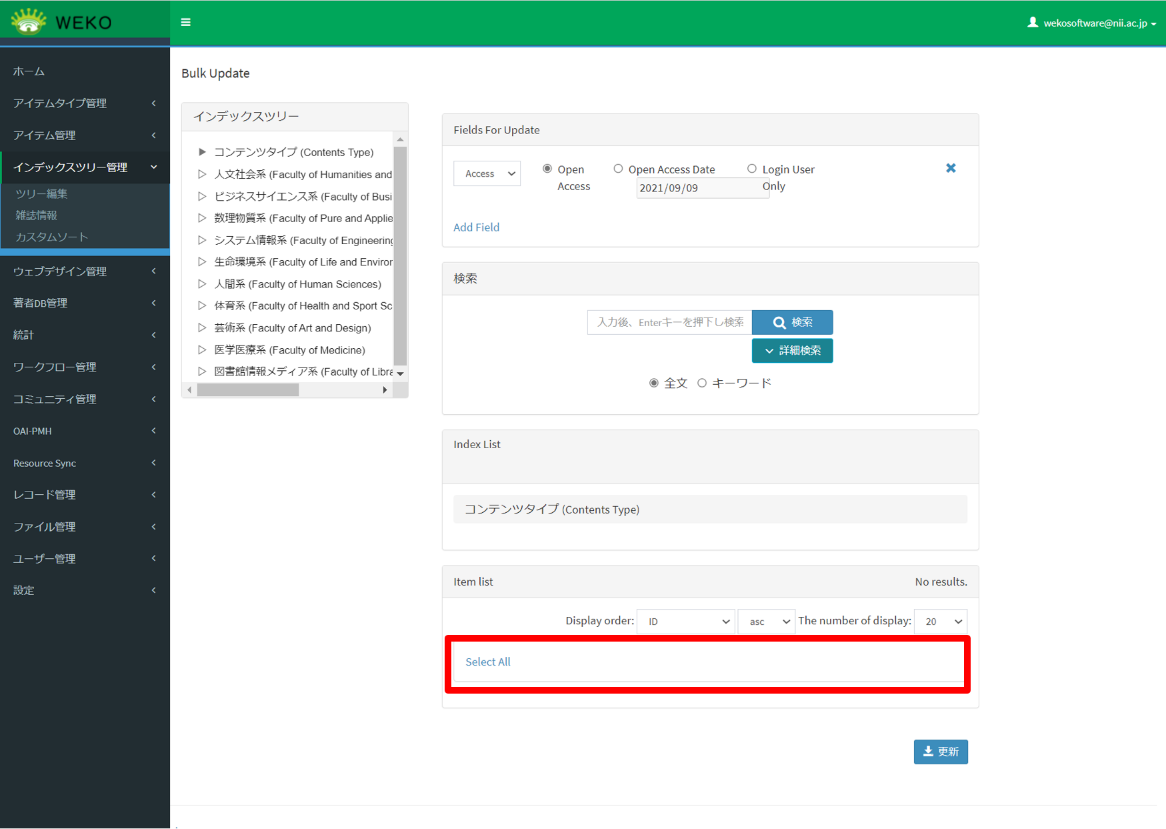Select the キーワード search radio option
Viewport: 1166px width, 829px height.
(x=702, y=383)
